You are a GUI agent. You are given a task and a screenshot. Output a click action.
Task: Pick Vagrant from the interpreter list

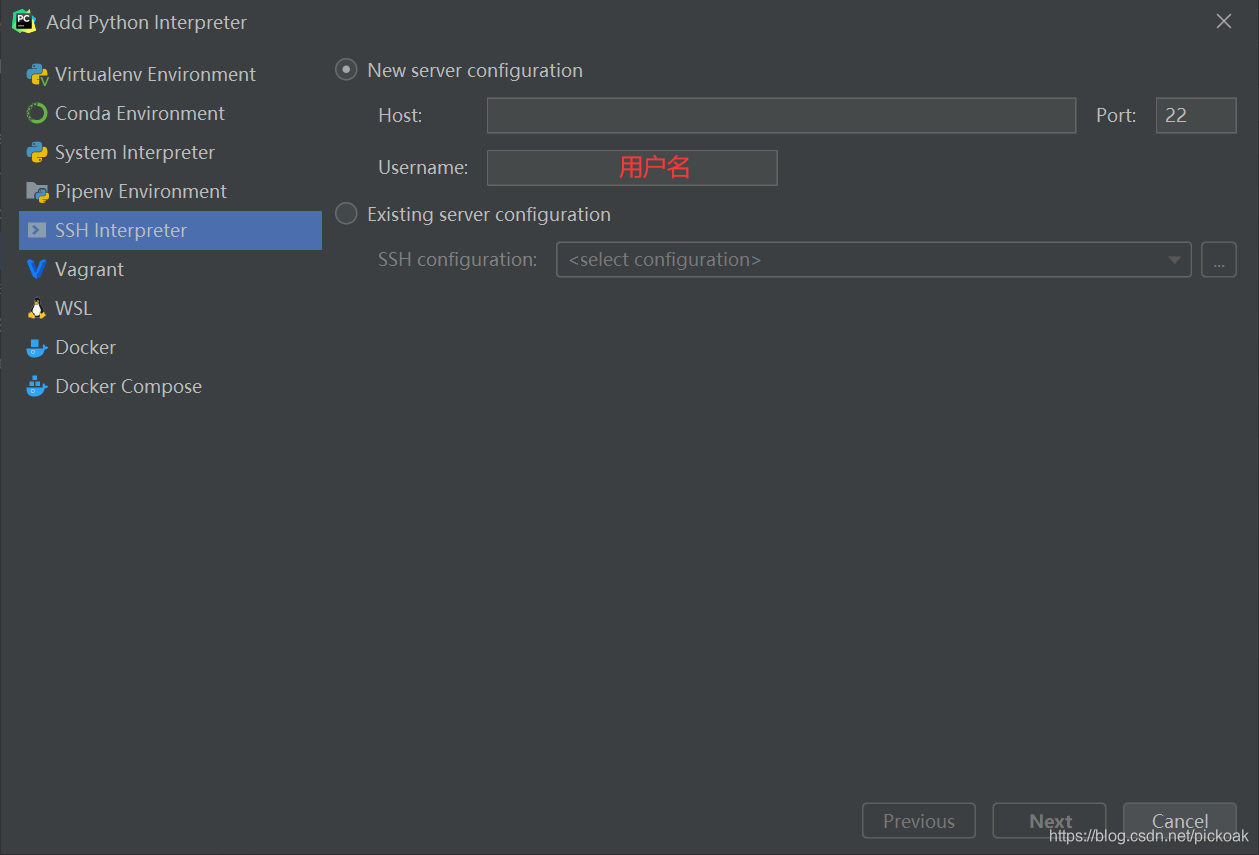170,270
